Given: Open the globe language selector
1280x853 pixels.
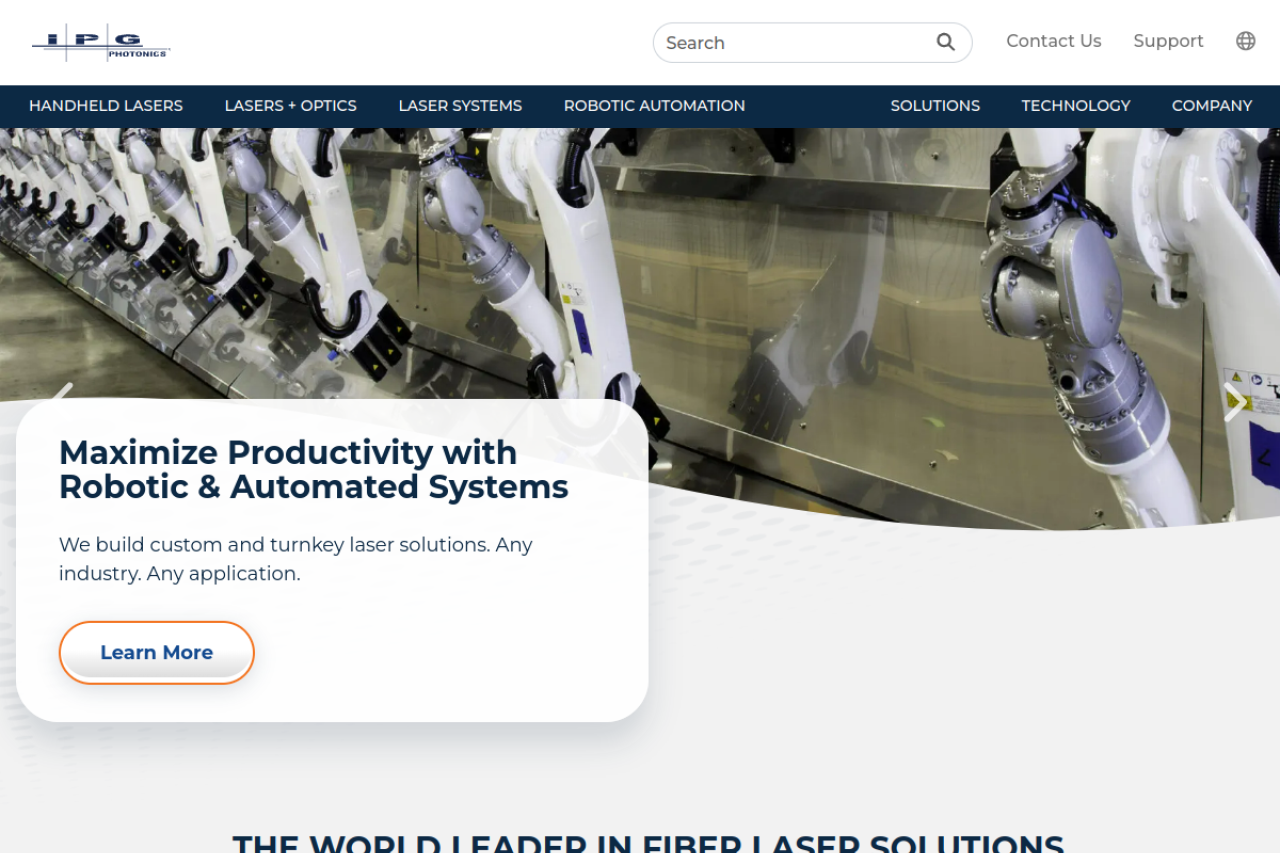Looking at the screenshot, I should [1245, 41].
